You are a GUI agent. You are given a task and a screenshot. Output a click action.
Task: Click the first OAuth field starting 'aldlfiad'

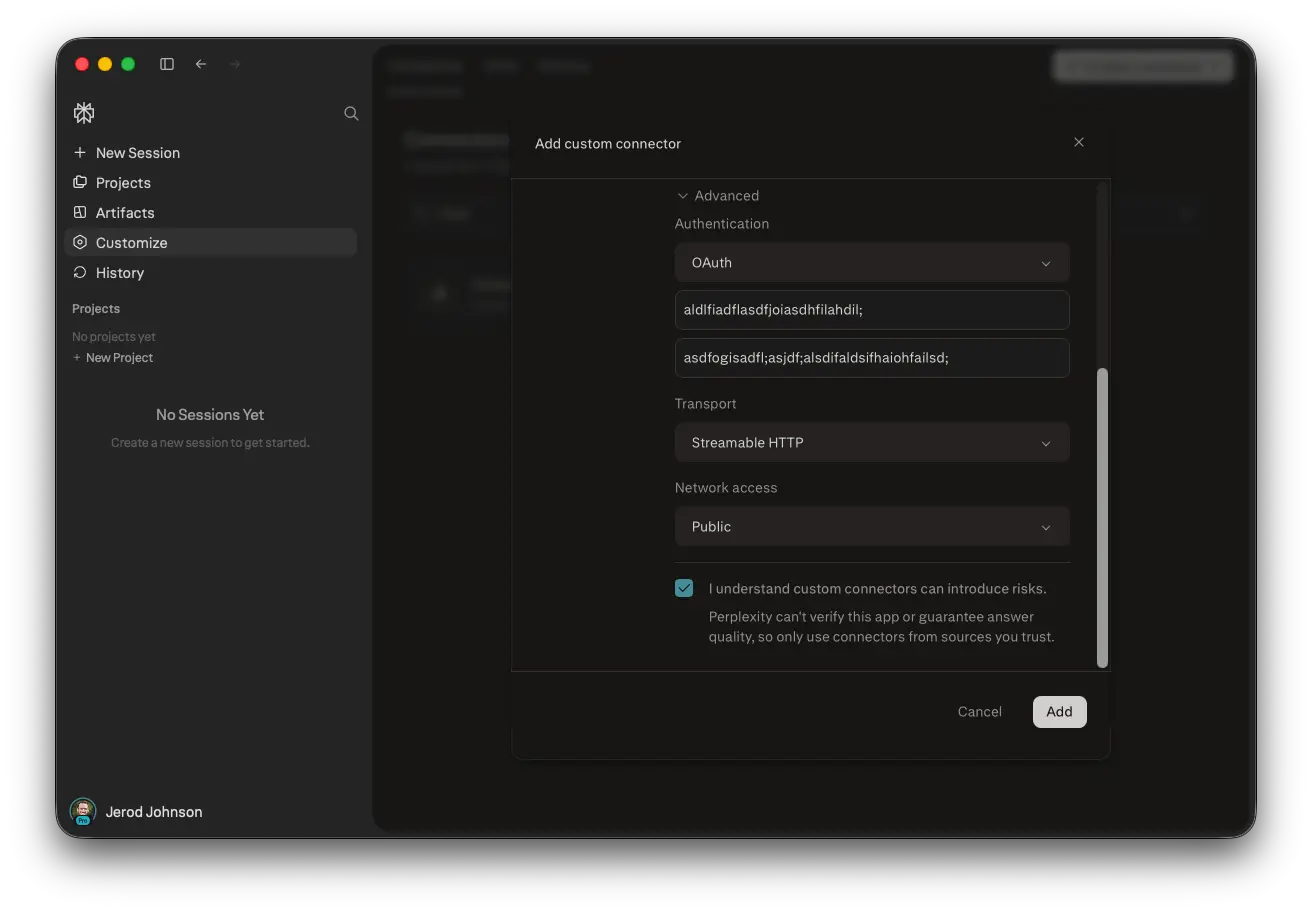(872, 310)
